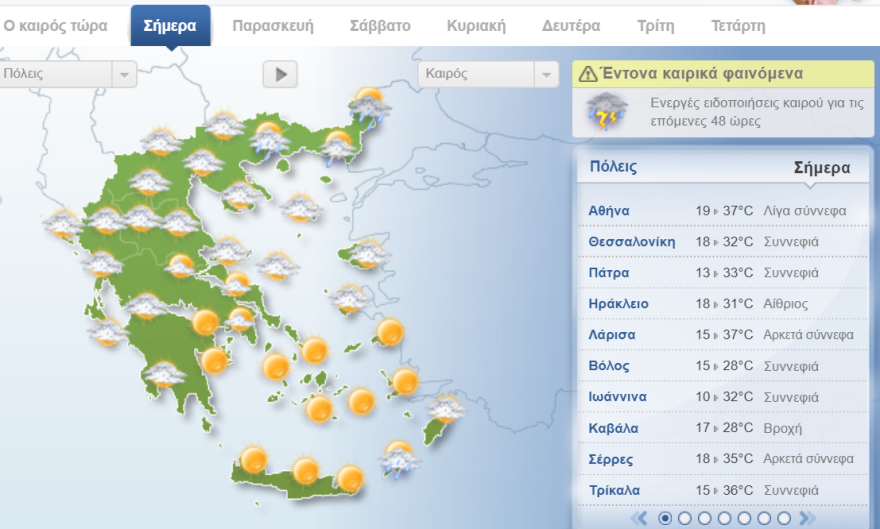Switch to the Παρασκευή tab
Viewport: 880px width, 529px height.
tap(273, 26)
